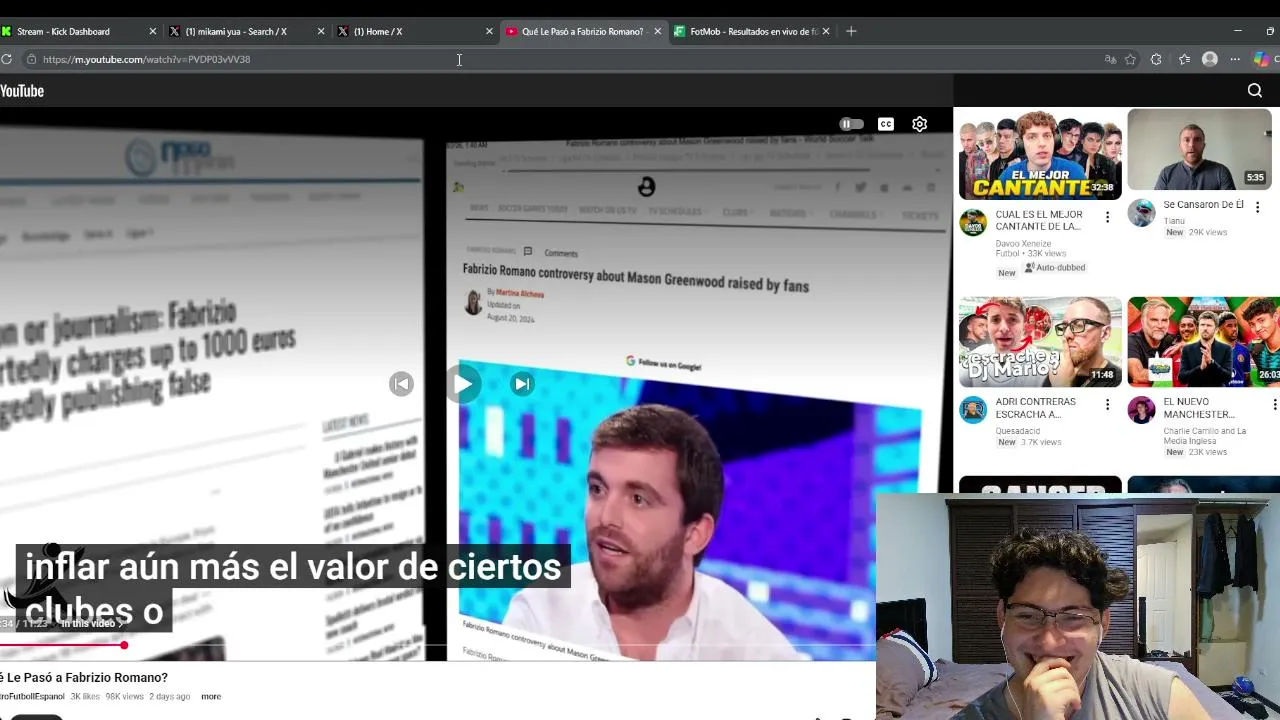Click the 'Auto-dubbed' badge
This screenshot has width=1280, height=720.
coord(1054,268)
